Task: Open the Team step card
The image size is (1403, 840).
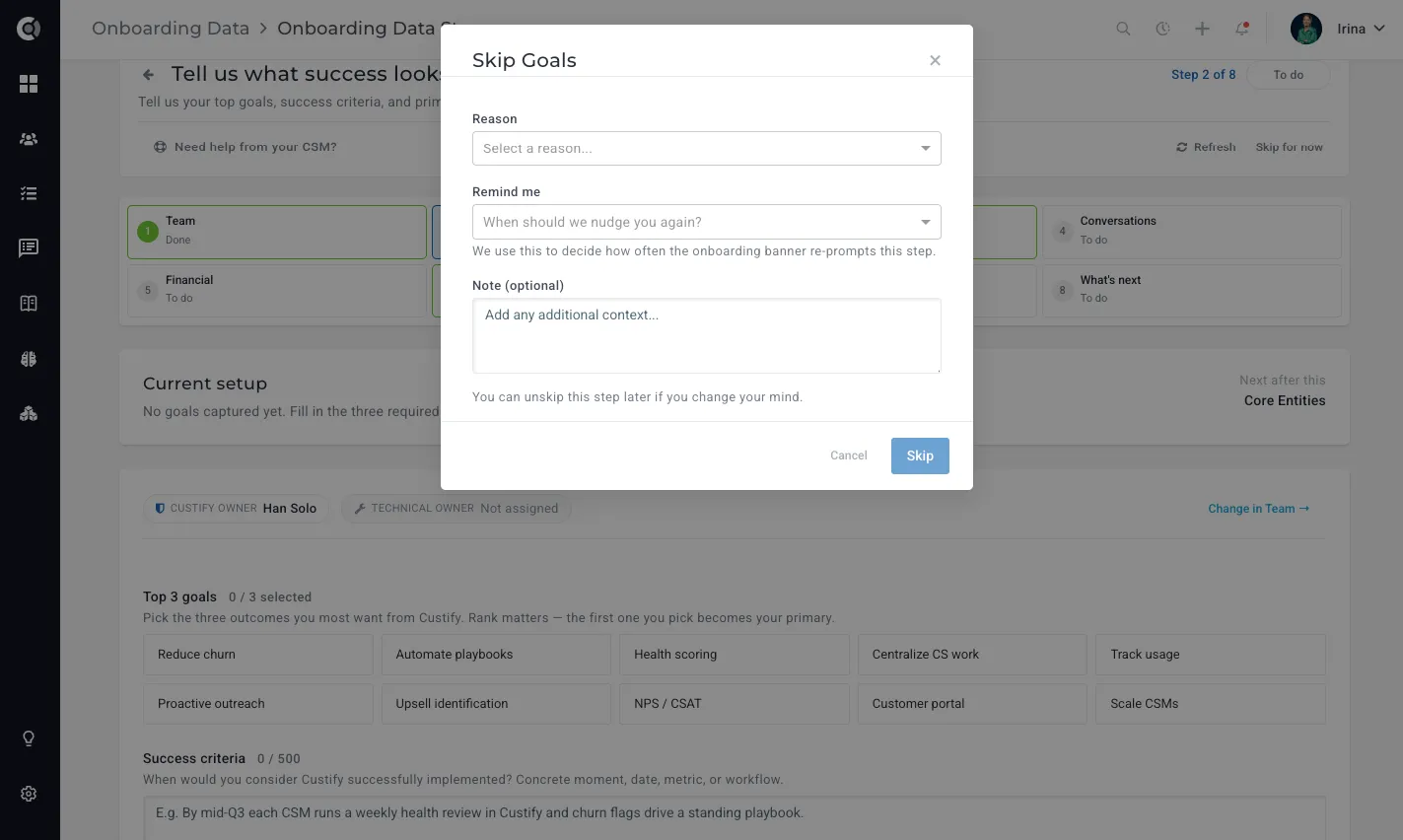Action: [x=277, y=232]
